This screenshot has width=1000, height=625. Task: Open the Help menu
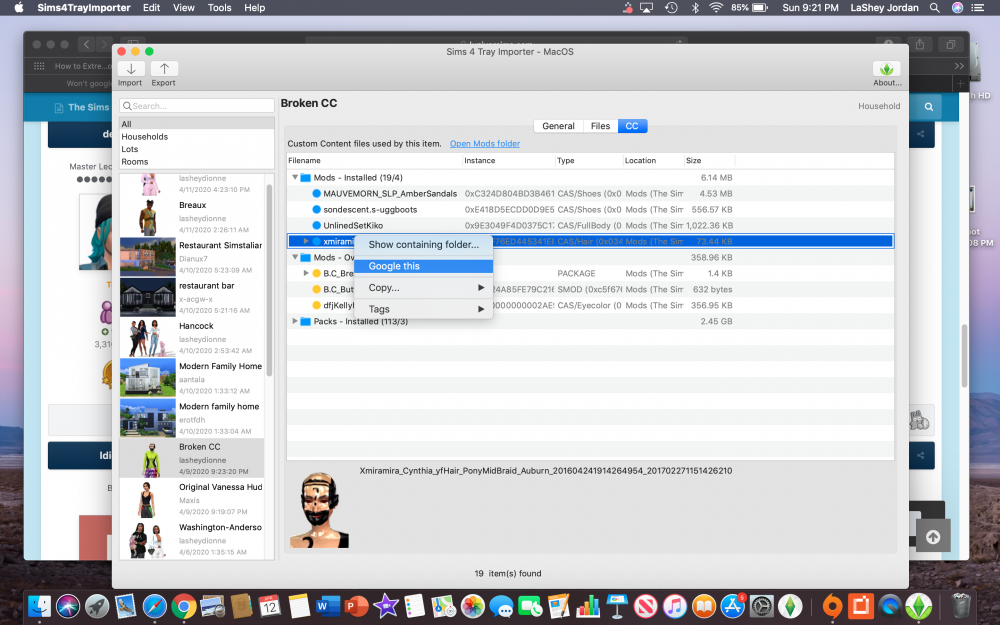coord(254,8)
